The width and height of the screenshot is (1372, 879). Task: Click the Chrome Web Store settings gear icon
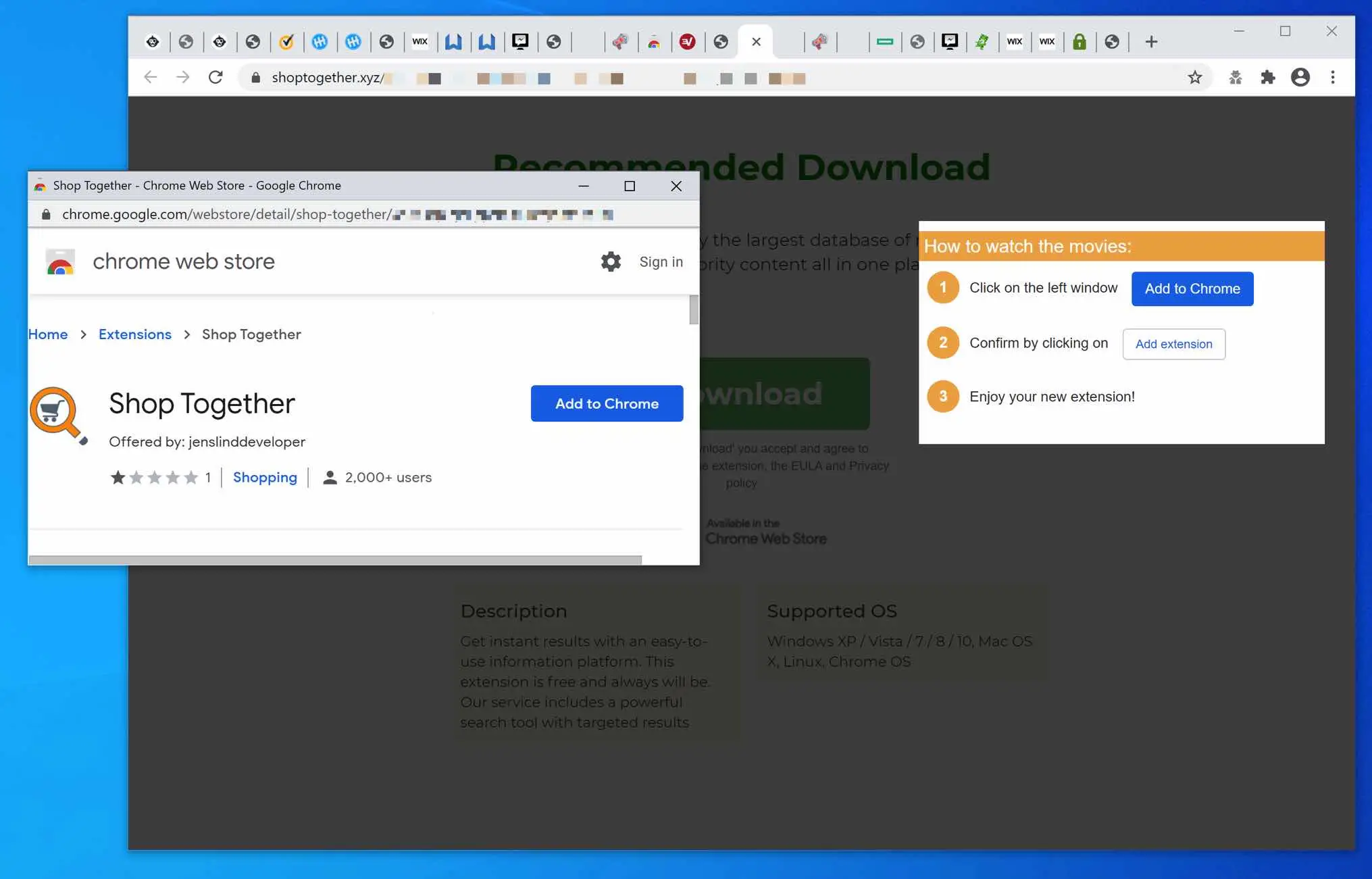click(x=611, y=261)
